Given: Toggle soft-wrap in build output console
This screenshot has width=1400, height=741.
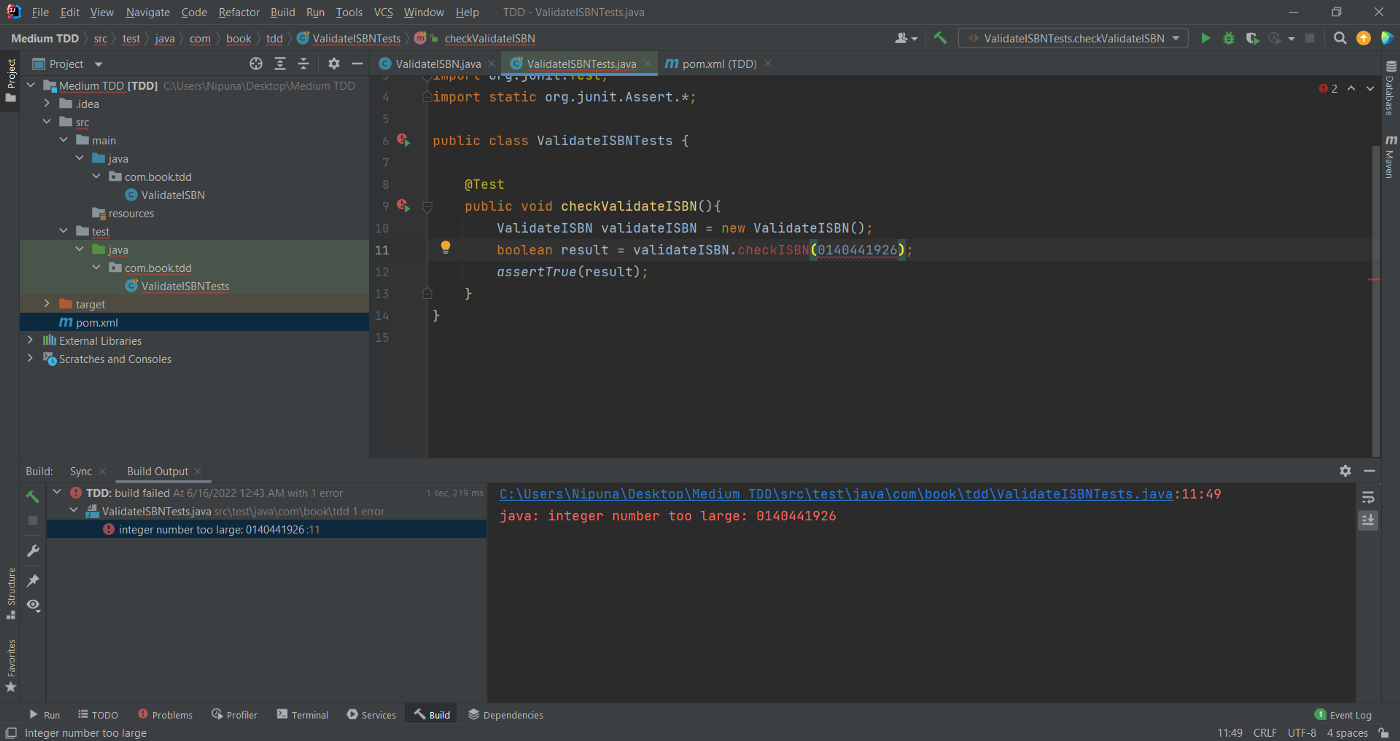Looking at the screenshot, I should coord(1368,497).
